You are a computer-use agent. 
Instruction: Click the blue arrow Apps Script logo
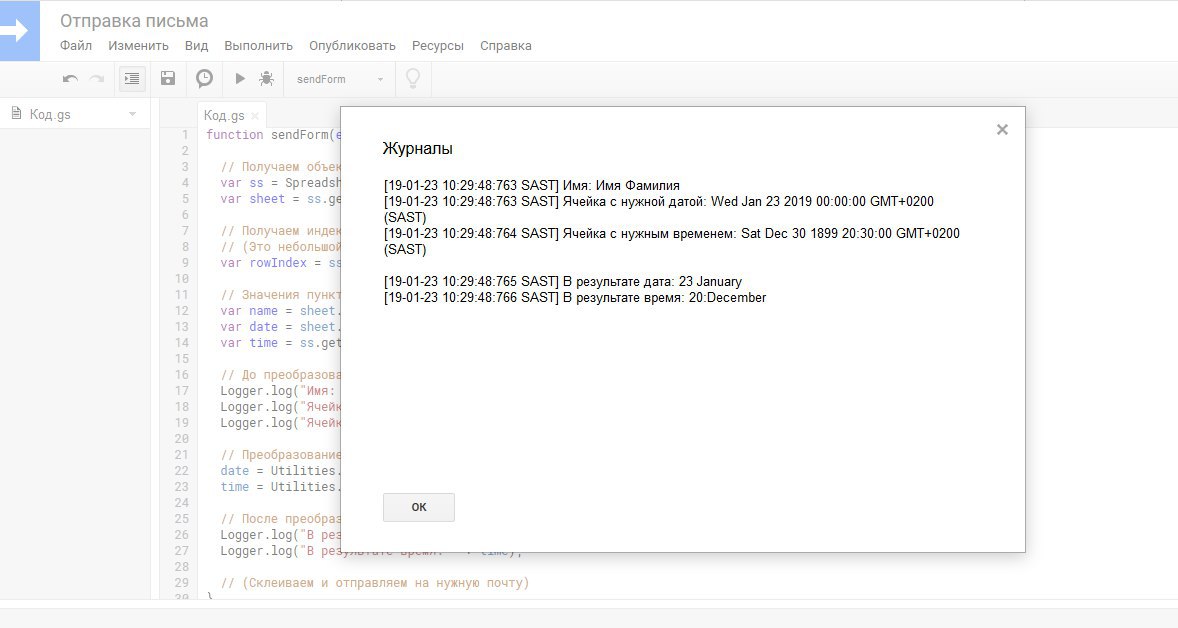coord(20,31)
